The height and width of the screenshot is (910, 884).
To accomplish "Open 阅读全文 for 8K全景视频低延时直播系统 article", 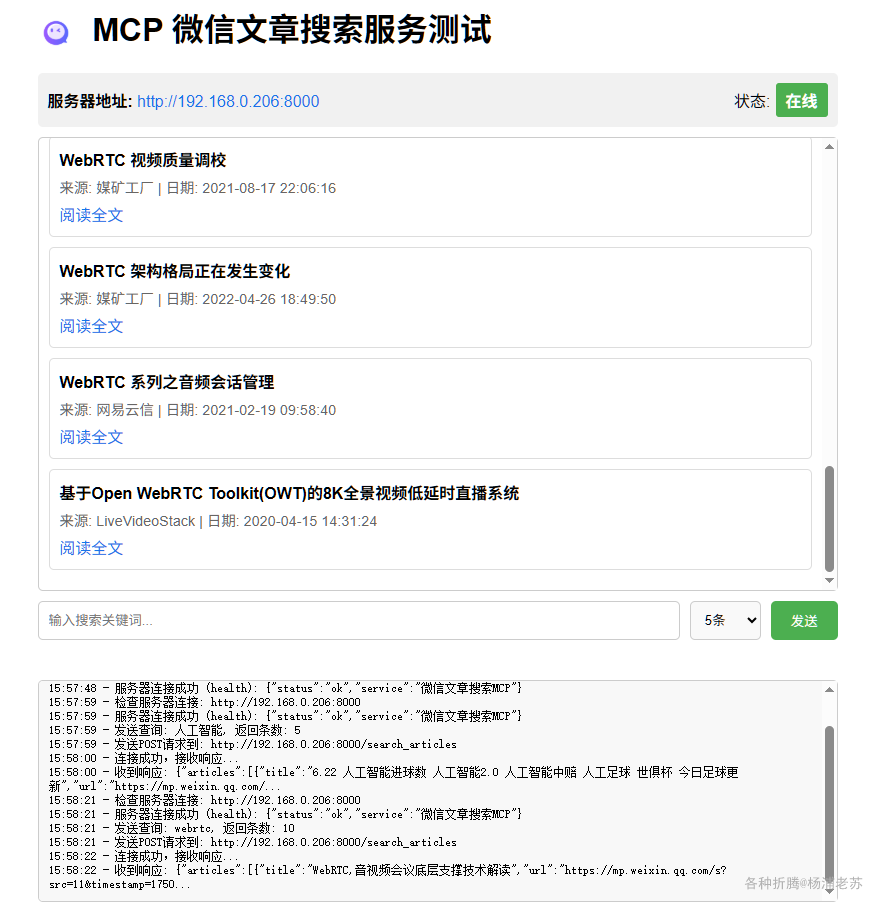I will (91, 548).
